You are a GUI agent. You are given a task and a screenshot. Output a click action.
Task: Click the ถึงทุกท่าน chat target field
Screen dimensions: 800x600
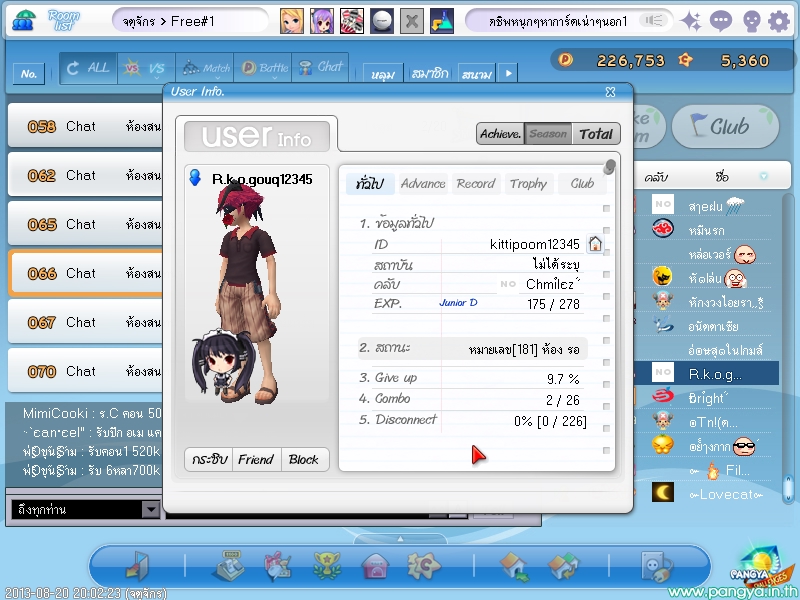click(x=78, y=509)
